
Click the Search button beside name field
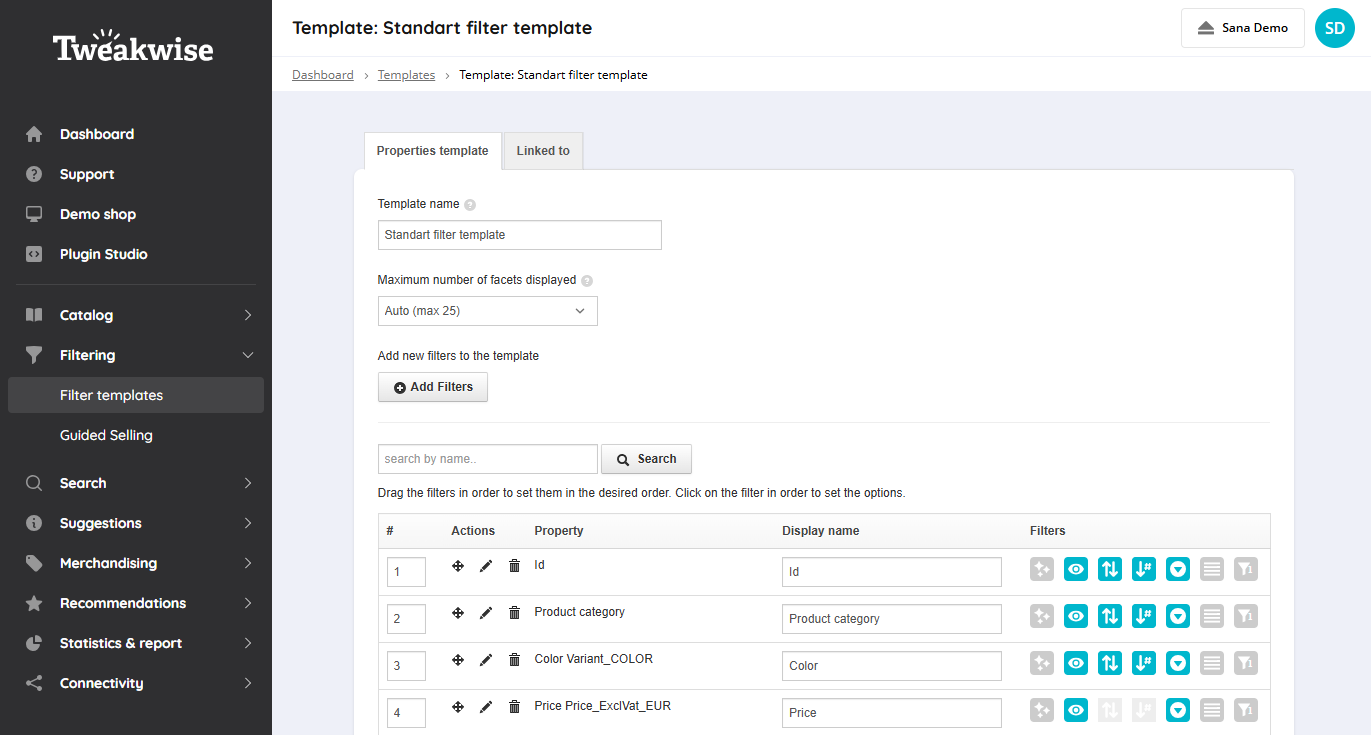tap(646, 459)
